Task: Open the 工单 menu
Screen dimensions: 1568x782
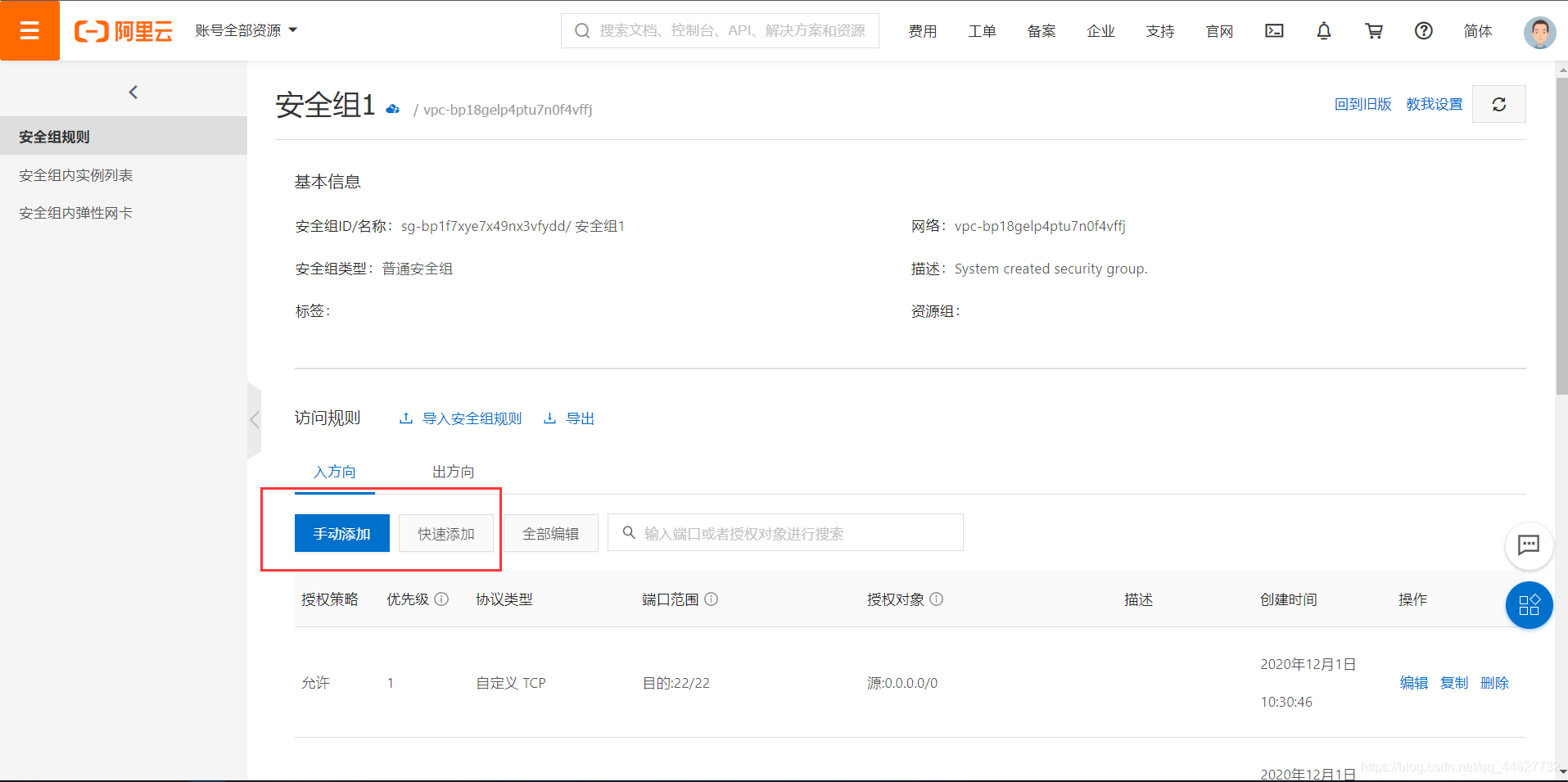Action: [x=982, y=31]
